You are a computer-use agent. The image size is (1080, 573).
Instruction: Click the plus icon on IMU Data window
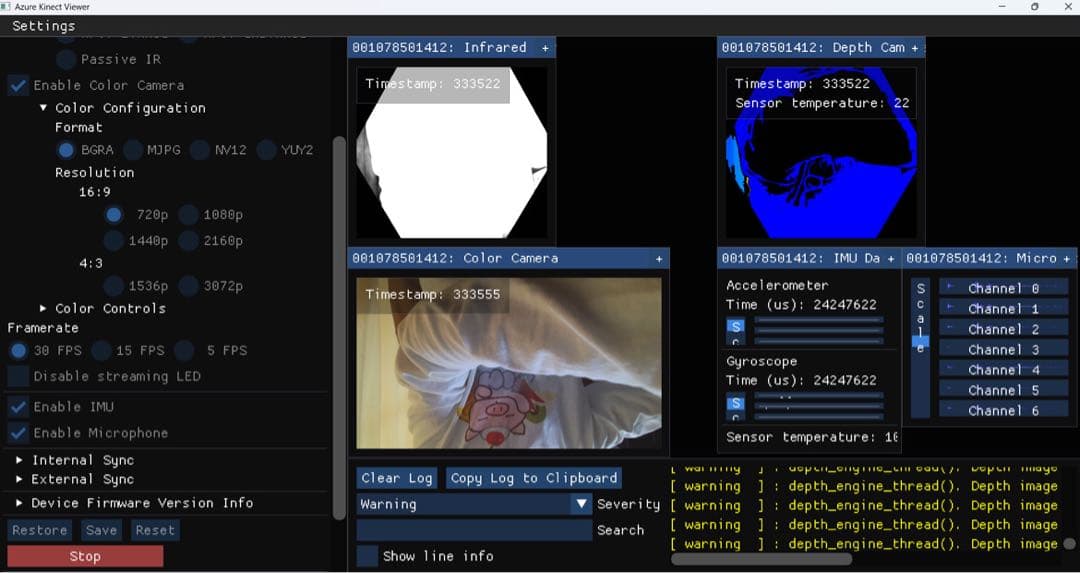[891, 259]
